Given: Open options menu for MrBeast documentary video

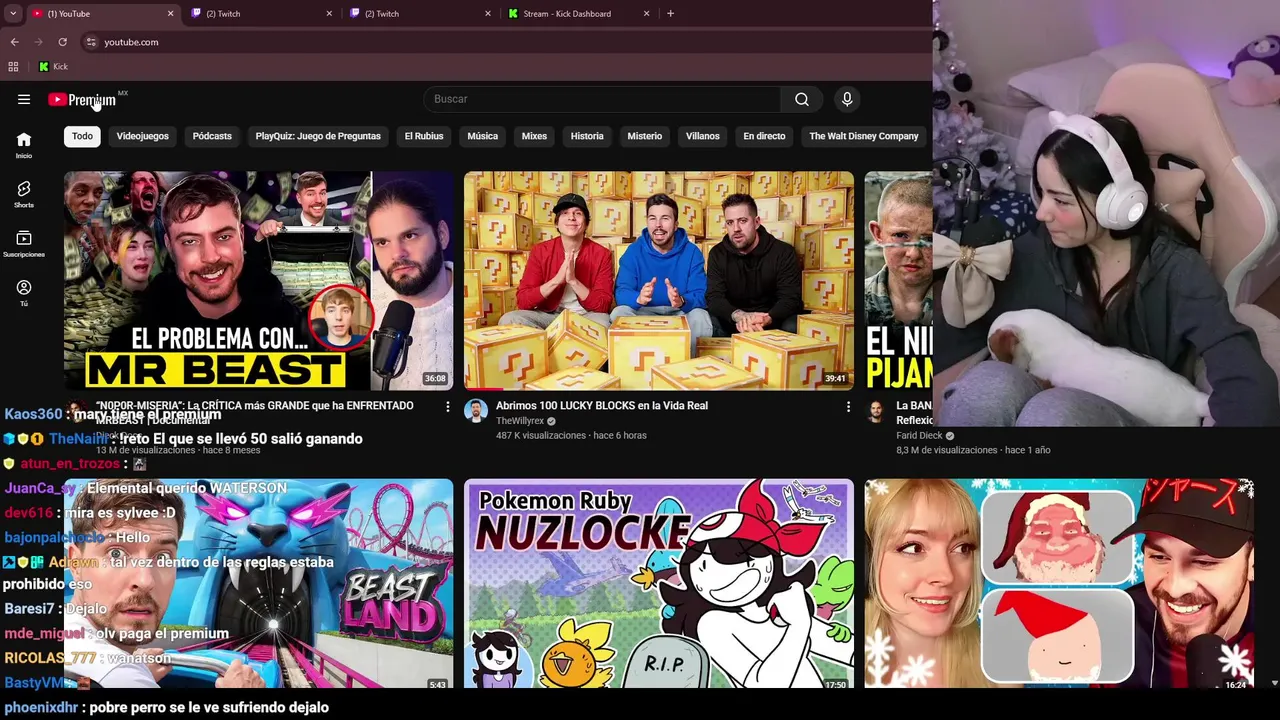Looking at the screenshot, I should [448, 407].
